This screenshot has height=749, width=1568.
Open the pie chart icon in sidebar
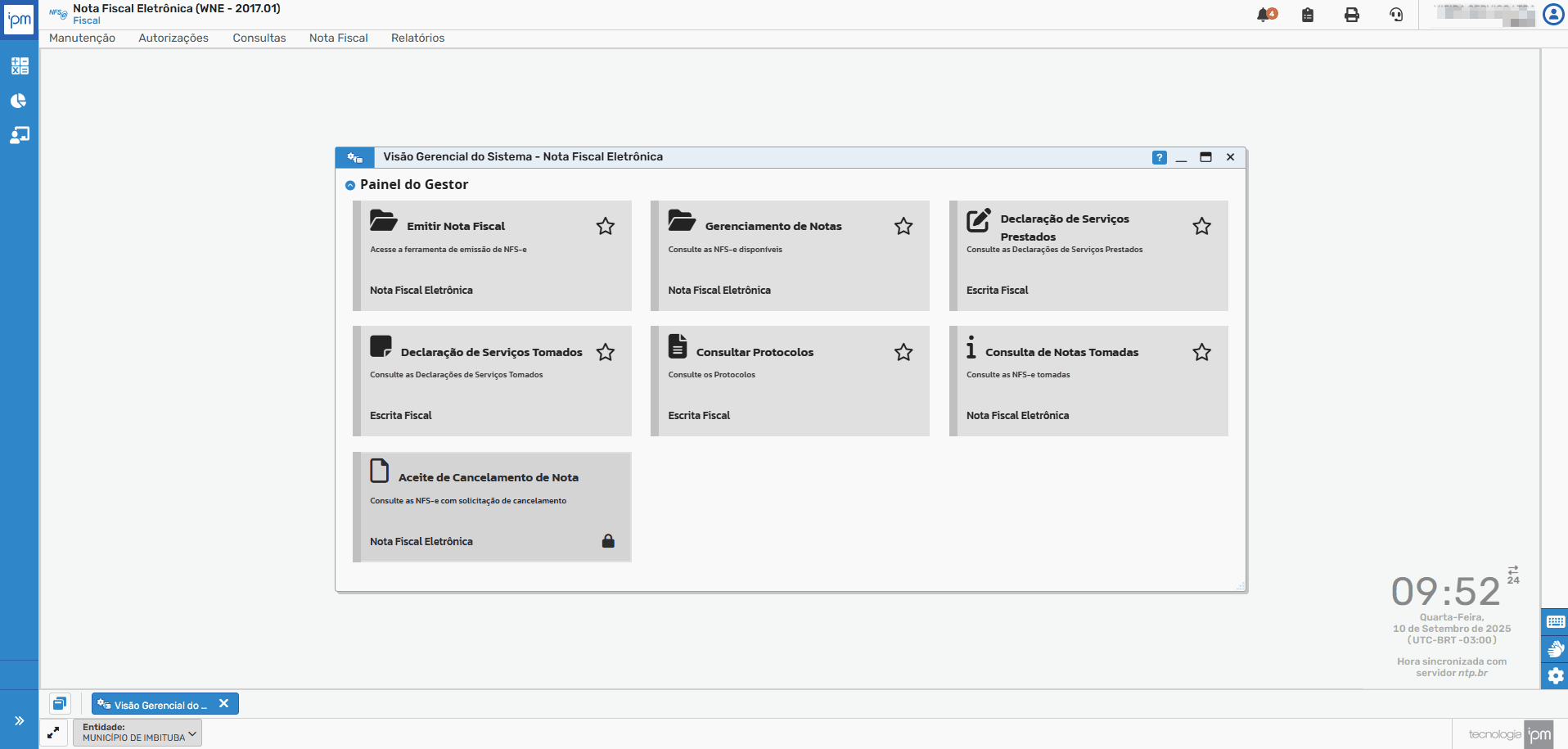[x=19, y=101]
